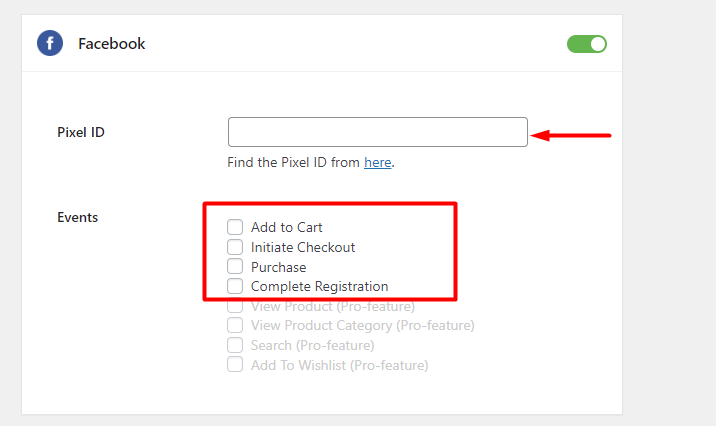Click the Pixel ID field label
The width and height of the screenshot is (716, 426).
81,132
